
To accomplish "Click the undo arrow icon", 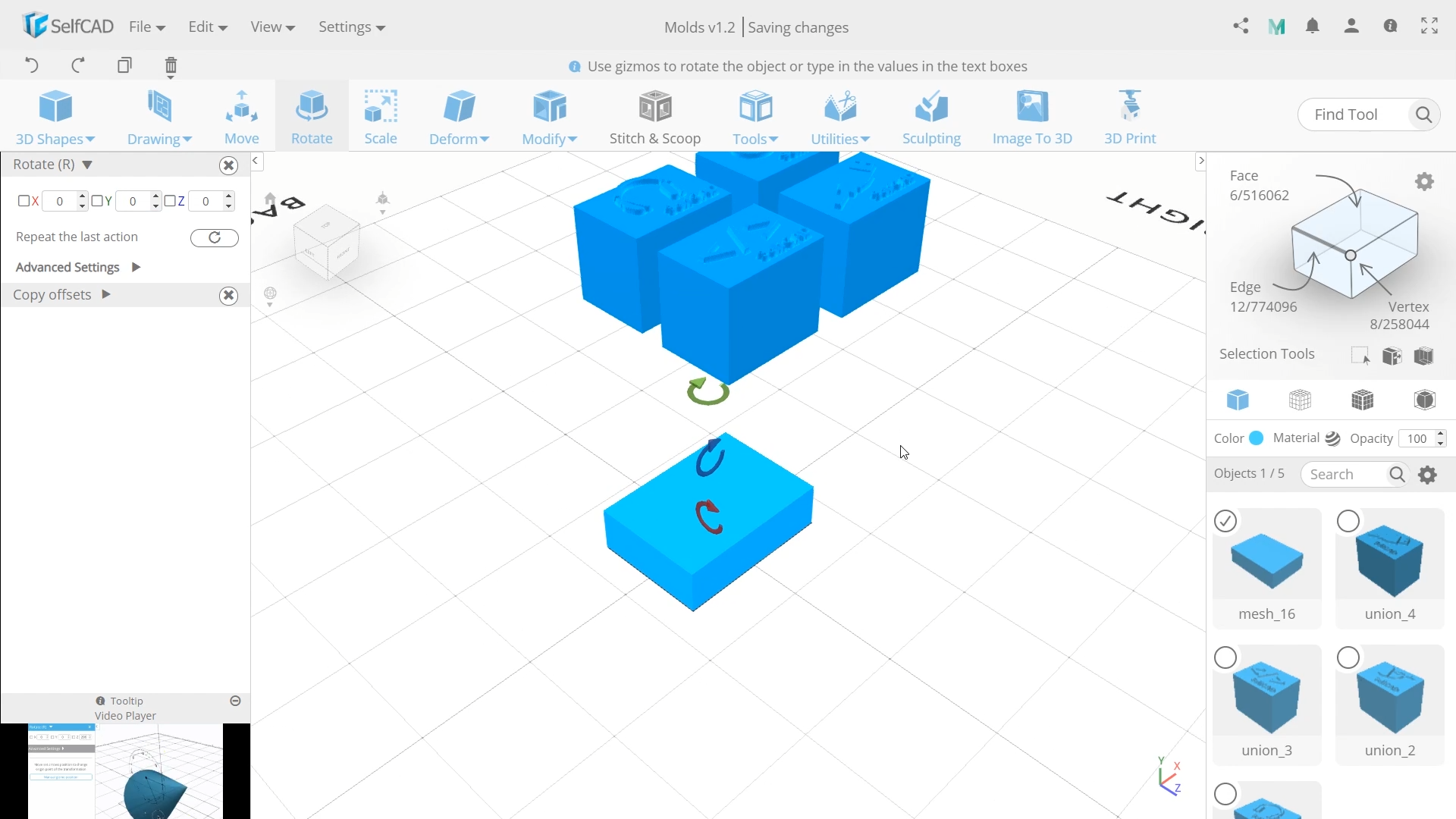I will pyautogui.click(x=32, y=65).
